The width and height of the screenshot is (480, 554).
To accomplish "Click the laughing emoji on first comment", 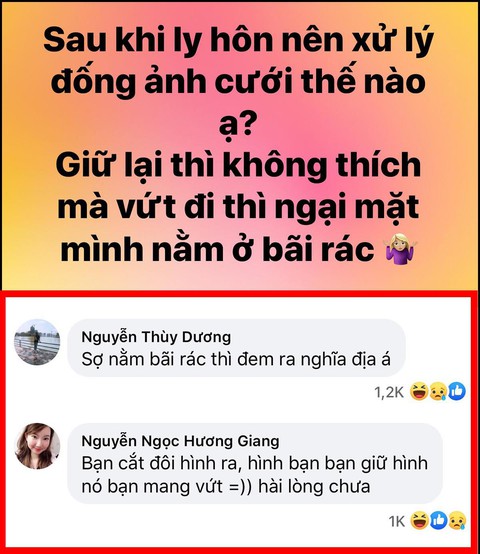I will point(419,392).
